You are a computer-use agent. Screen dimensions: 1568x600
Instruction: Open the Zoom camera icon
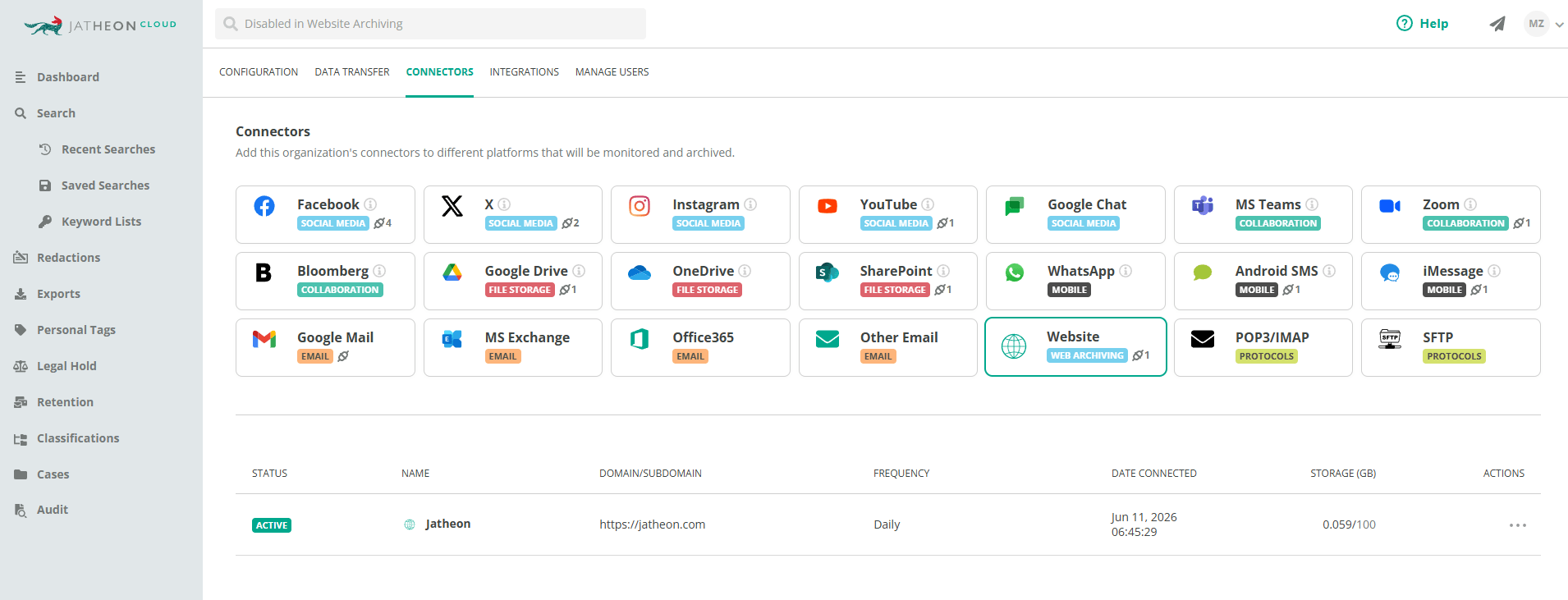1390,206
